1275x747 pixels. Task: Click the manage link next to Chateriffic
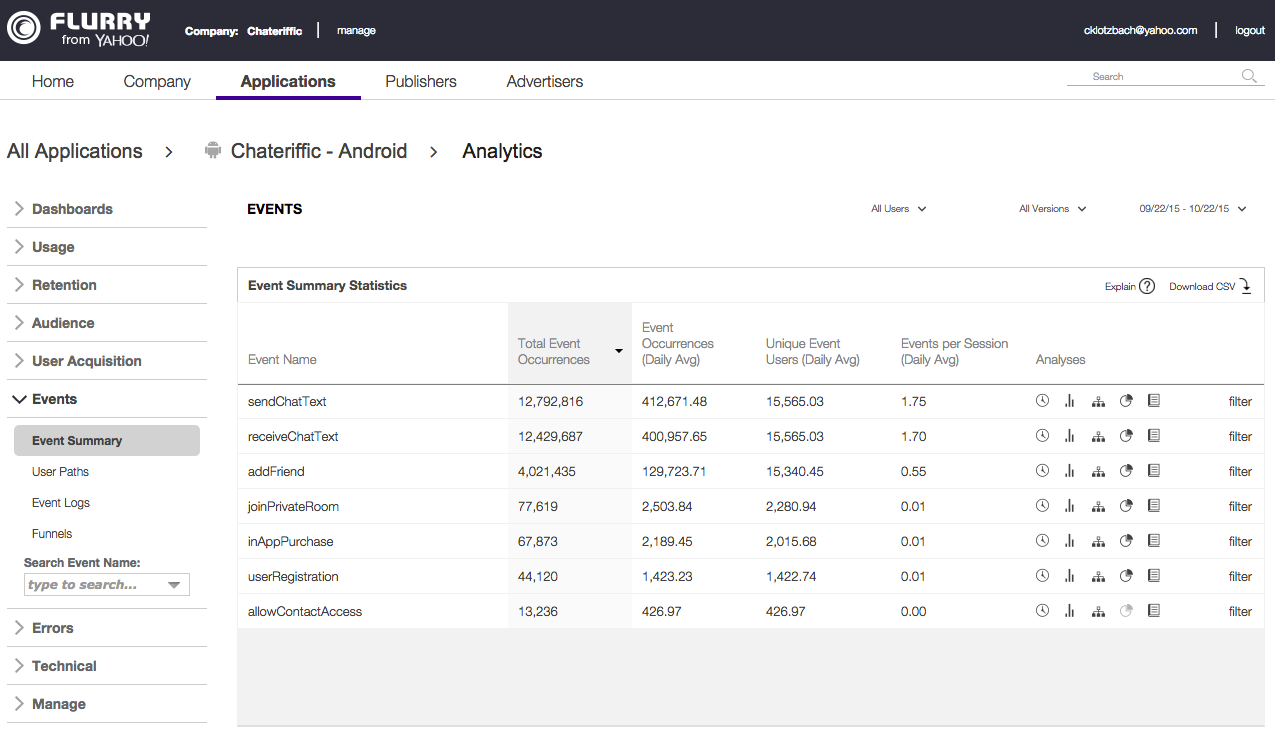pos(356,30)
